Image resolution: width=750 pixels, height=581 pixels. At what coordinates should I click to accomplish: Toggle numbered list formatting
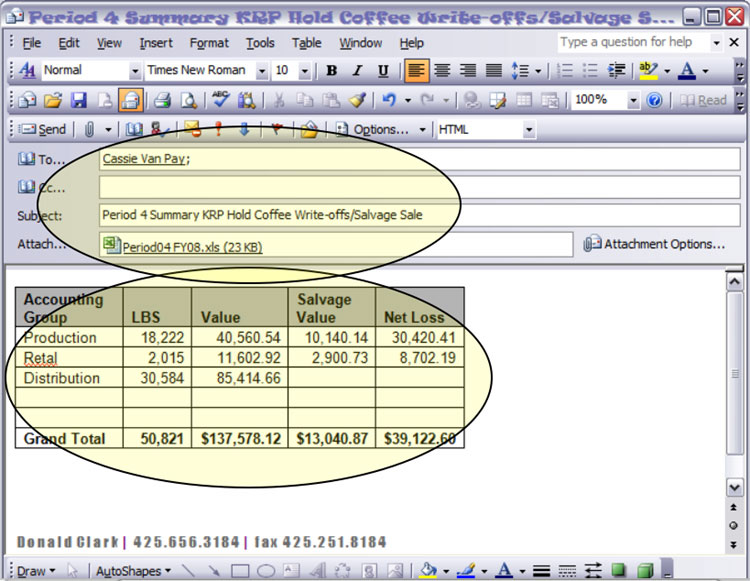(x=565, y=71)
